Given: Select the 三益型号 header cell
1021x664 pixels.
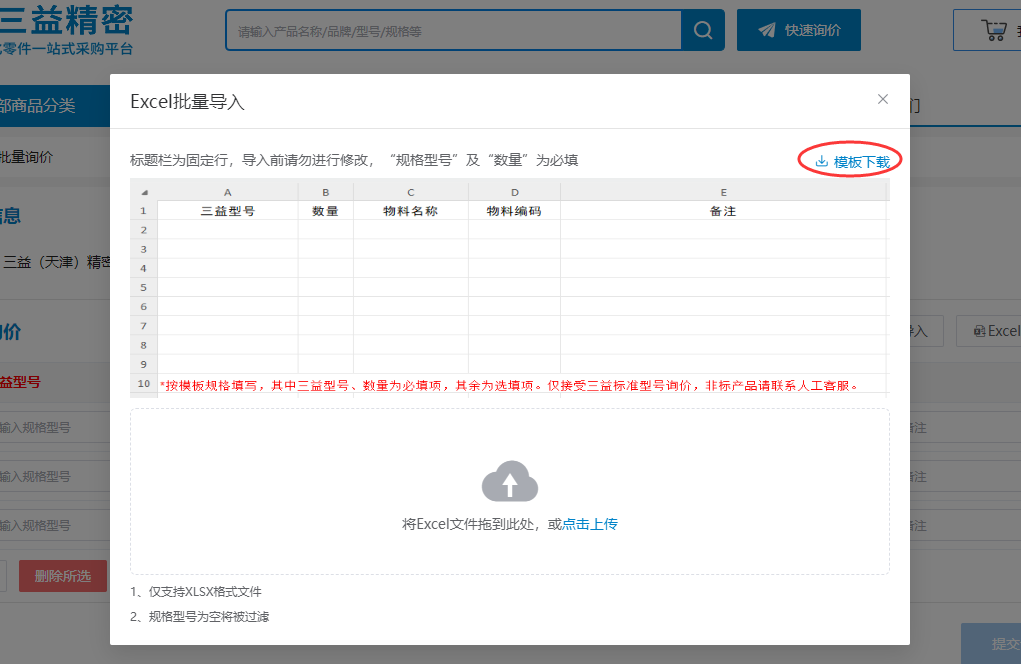Looking at the screenshot, I should 227,211.
